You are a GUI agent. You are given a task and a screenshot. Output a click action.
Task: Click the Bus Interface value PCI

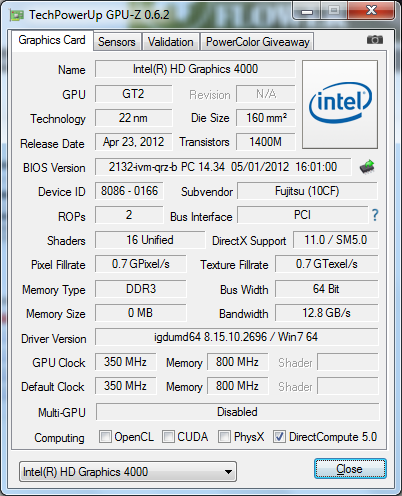(x=302, y=215)
